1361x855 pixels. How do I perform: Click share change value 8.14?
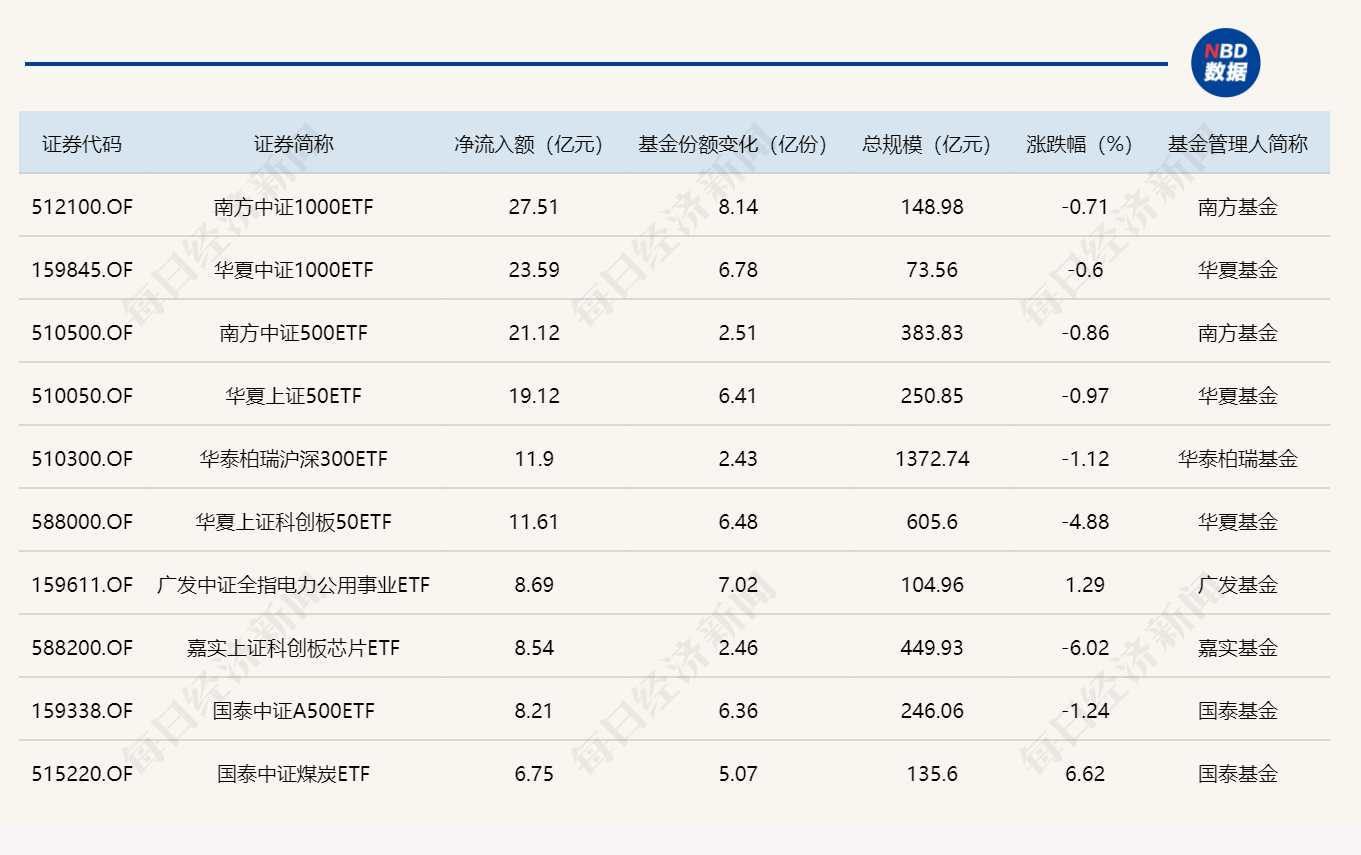(x=738, y=207)
